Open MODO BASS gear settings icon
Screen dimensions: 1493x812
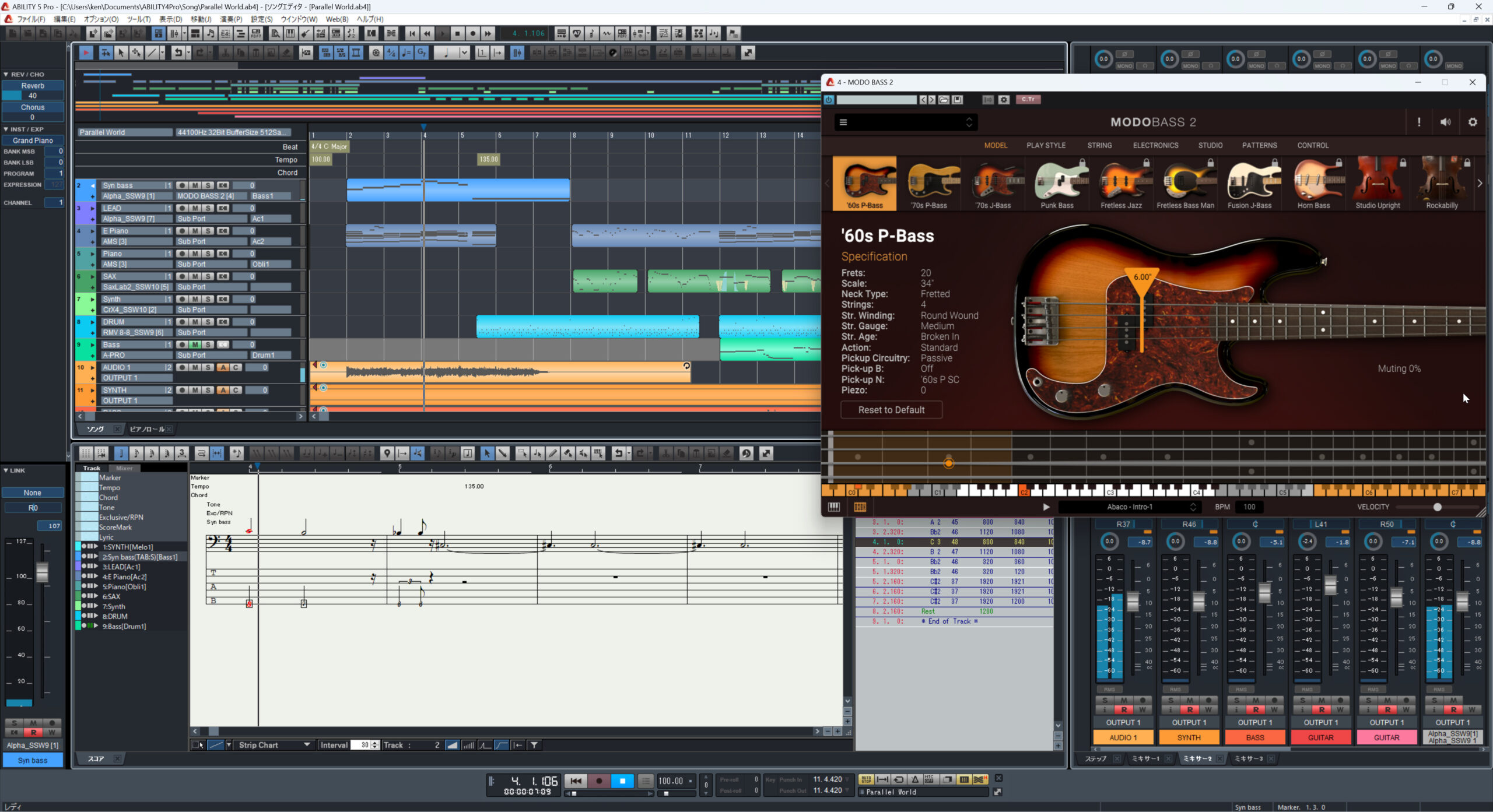1473,122
